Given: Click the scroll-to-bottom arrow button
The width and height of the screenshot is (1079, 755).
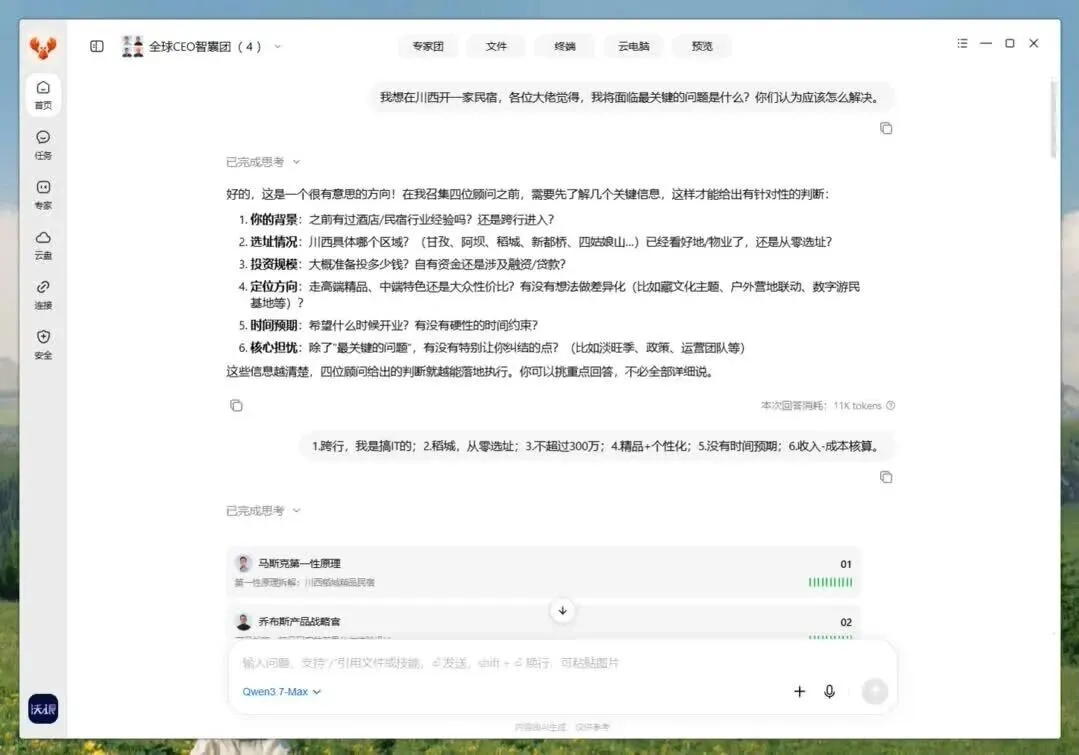Looking at the screenshot, I should pyautogui.click(x=562, y=610).
